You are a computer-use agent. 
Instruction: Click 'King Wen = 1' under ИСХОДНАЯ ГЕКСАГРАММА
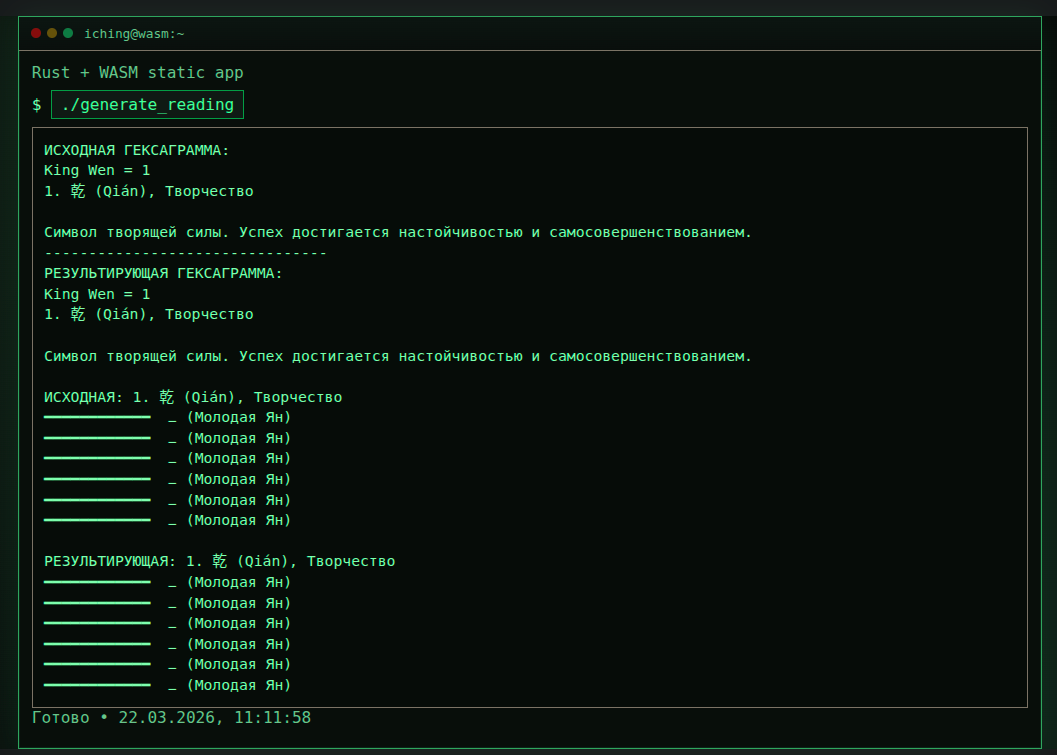click(97, 171)
